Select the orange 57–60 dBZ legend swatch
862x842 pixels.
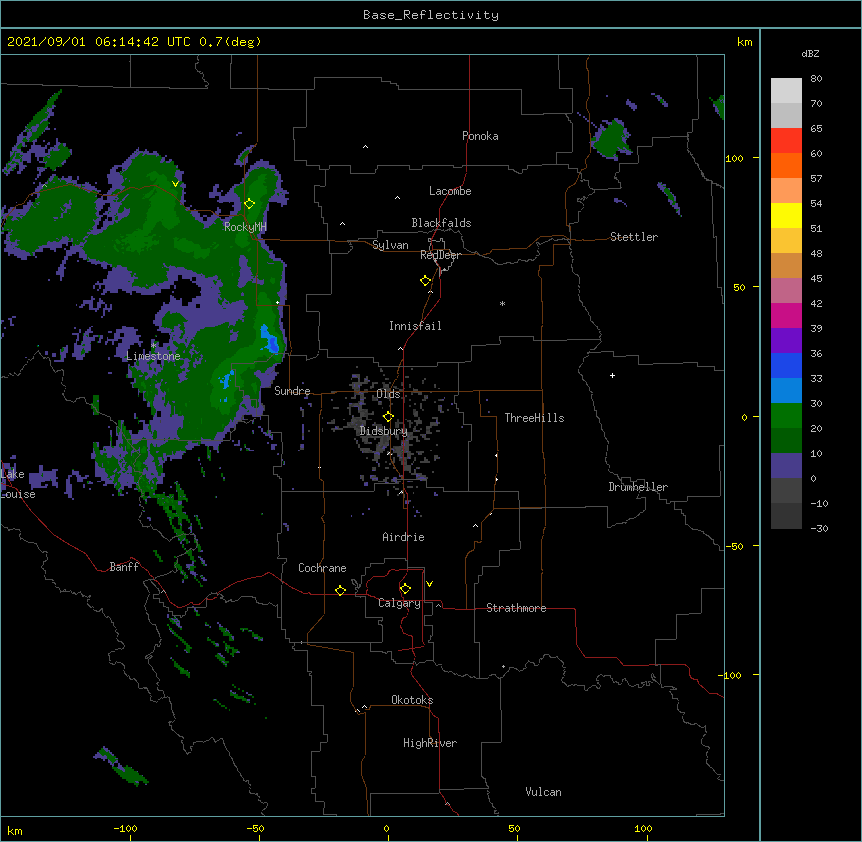(786, 165)
